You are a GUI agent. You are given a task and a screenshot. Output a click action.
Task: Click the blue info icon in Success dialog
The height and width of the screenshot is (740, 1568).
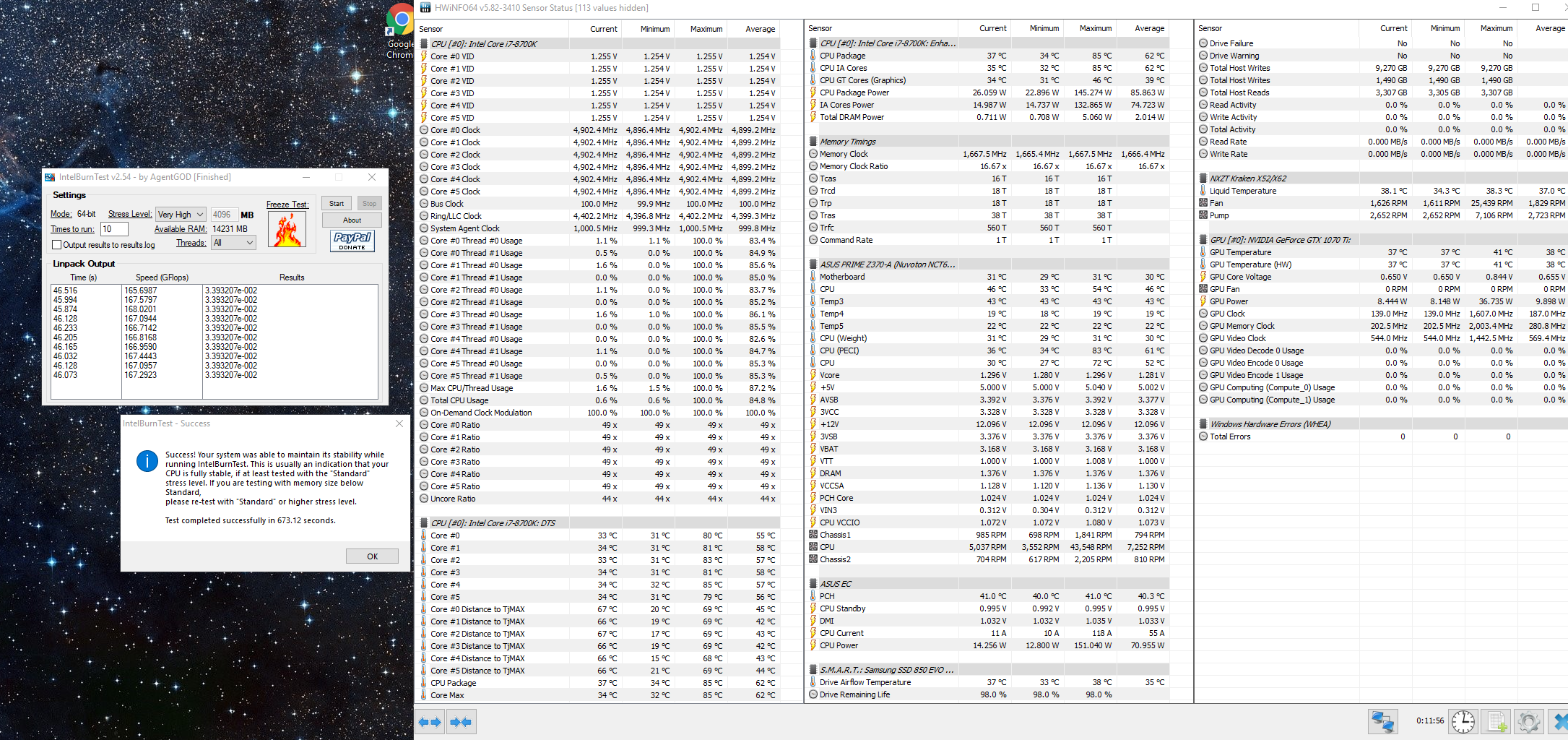pyautogui.click(x=147, y=461)
